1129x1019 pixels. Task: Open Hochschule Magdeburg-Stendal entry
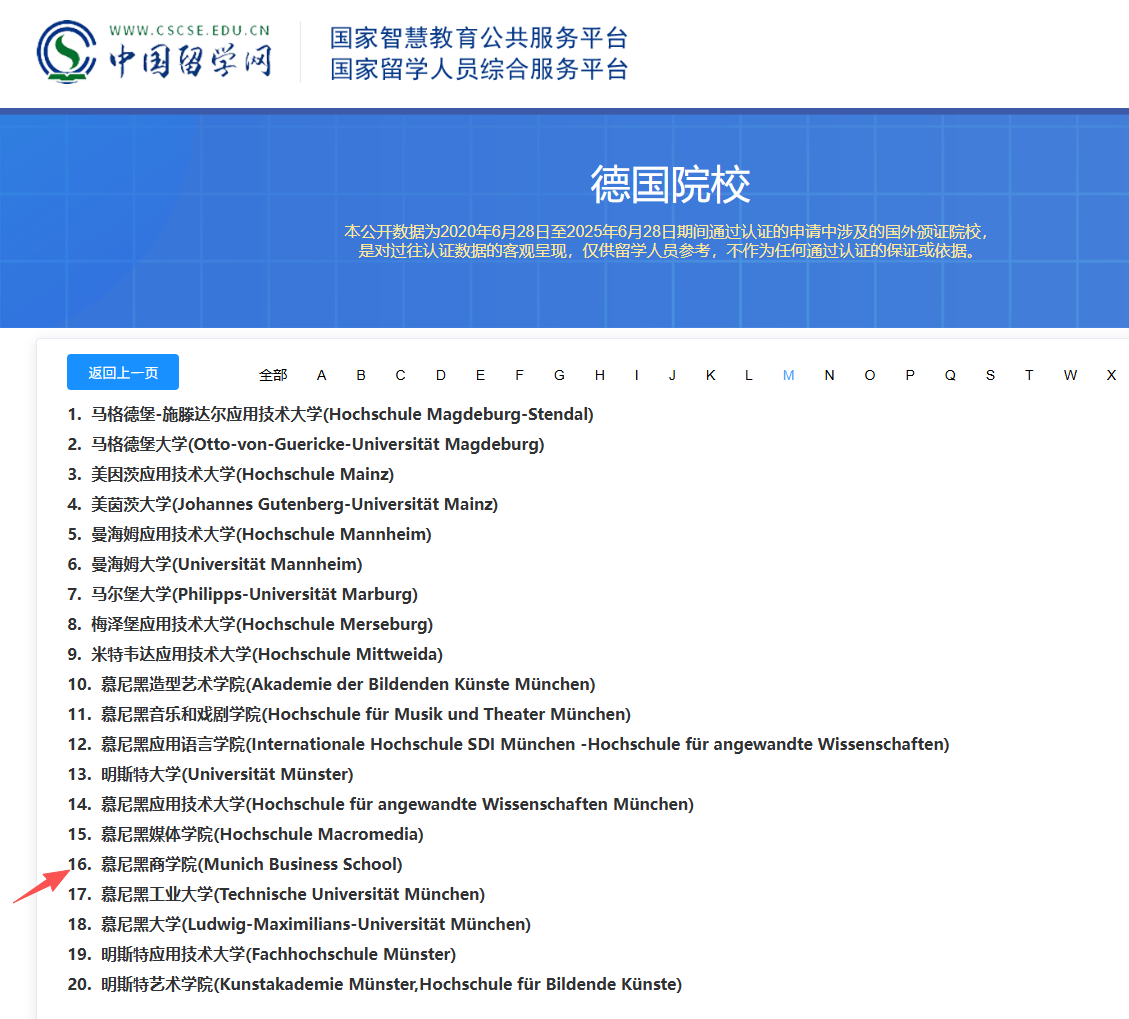(342, 414)
